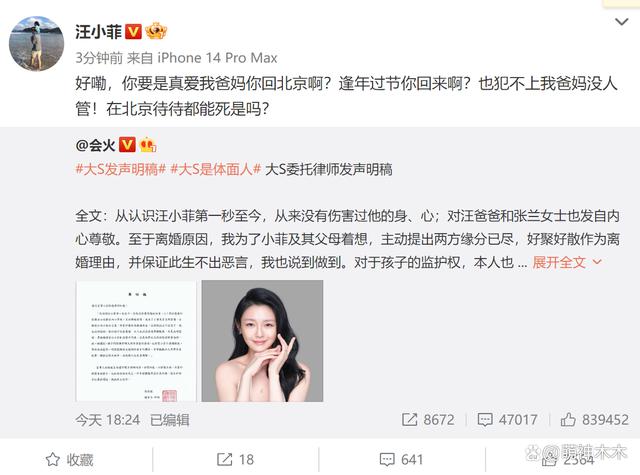640x475 pixels.
Task: Toggle like on the post with 2364
Action: pos(568,460)
